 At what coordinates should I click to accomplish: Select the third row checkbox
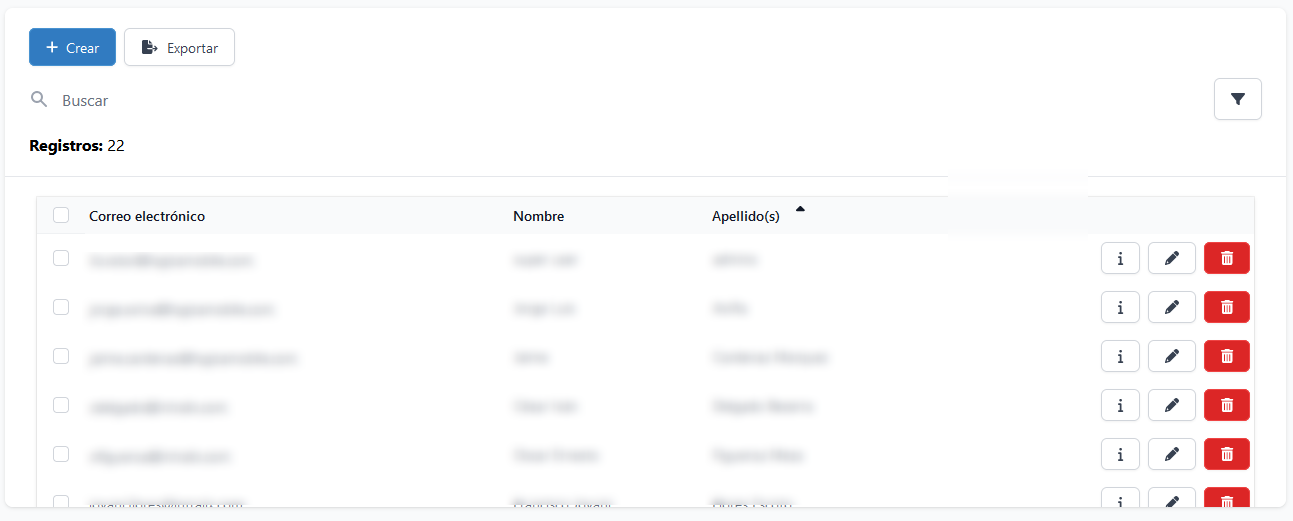pyautogui.click(x=61, y=356)
